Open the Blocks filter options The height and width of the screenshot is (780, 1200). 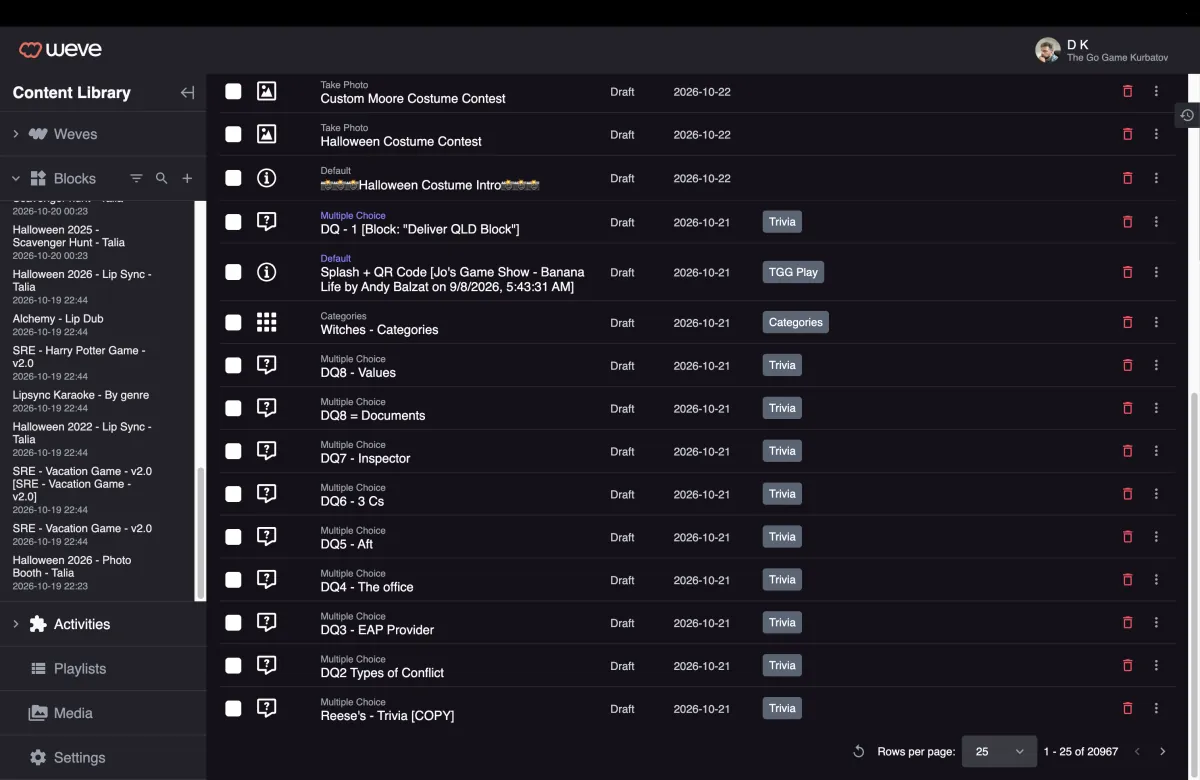[x=136, y=178]
